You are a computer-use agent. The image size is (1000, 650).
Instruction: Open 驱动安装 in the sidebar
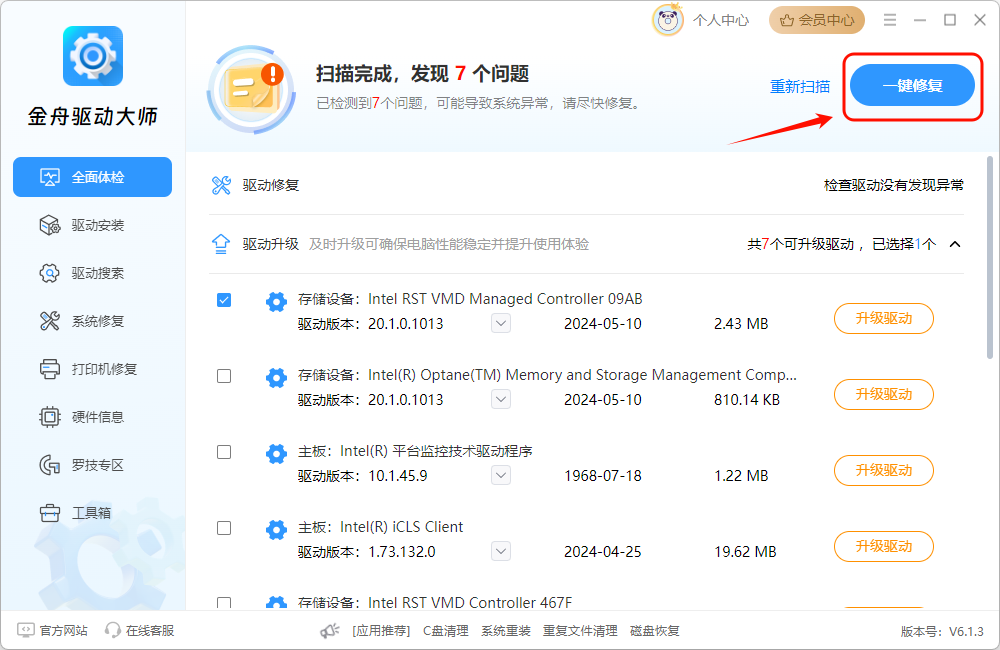92,225
